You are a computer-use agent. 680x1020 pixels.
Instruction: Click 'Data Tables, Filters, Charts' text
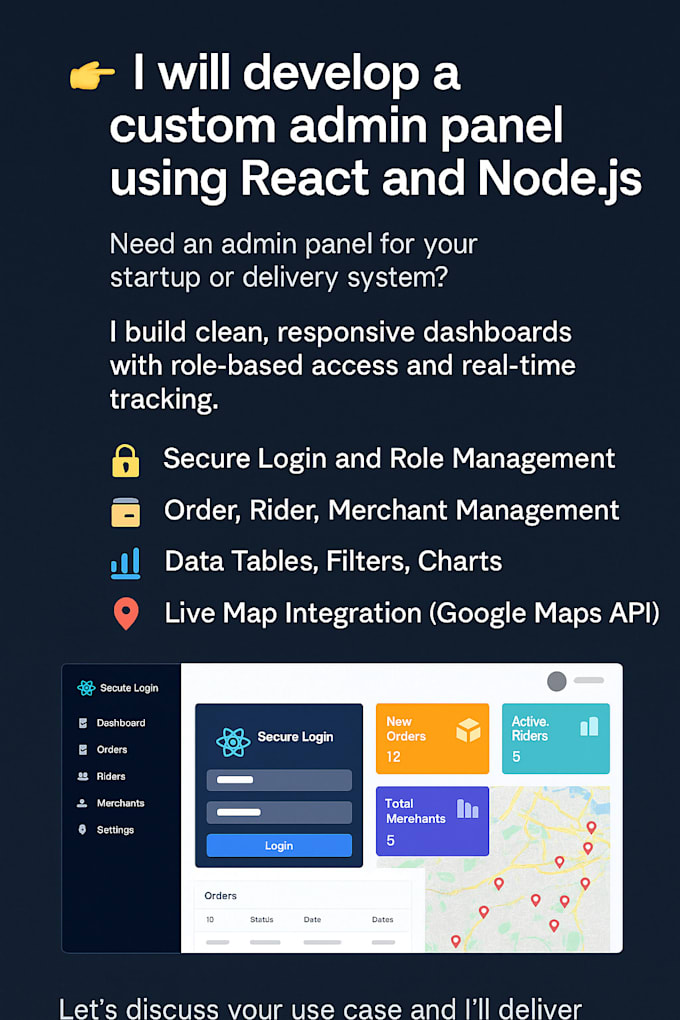(x=333, y=561)
